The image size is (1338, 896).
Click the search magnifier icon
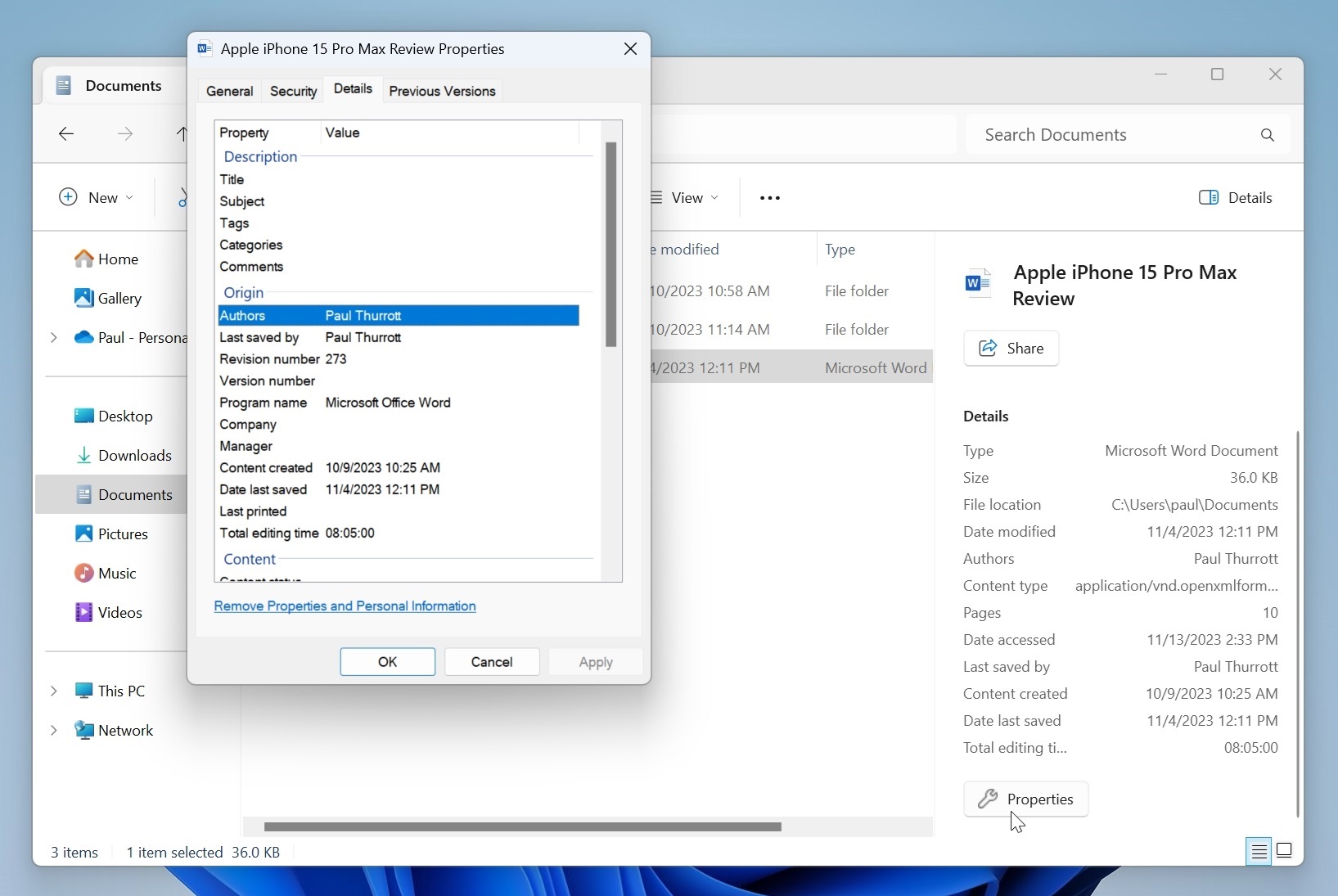[1267, 135]
